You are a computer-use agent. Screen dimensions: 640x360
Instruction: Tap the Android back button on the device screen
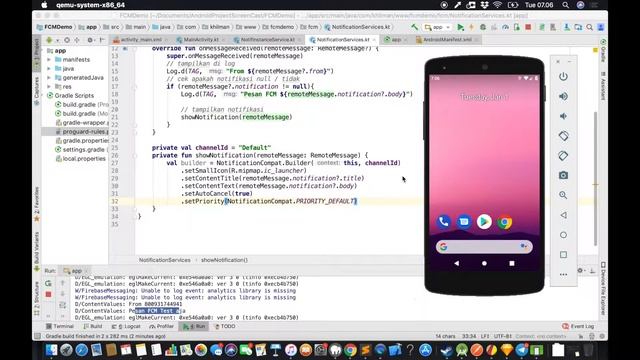456,263
